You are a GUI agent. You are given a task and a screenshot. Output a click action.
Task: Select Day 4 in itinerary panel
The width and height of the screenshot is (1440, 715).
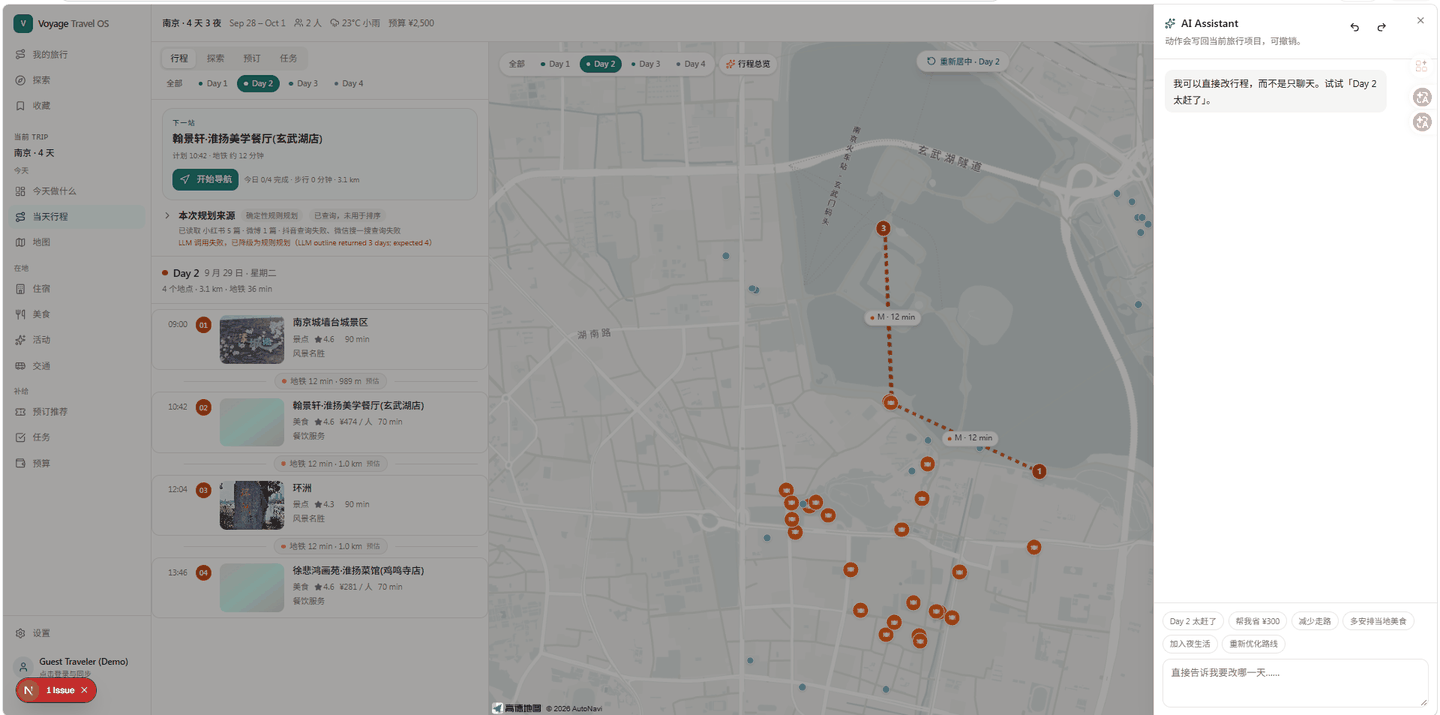[349, 84]
